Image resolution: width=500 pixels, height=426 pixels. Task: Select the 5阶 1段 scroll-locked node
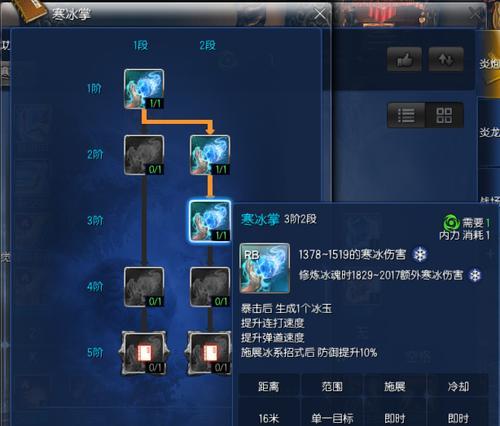coord(144,353)
